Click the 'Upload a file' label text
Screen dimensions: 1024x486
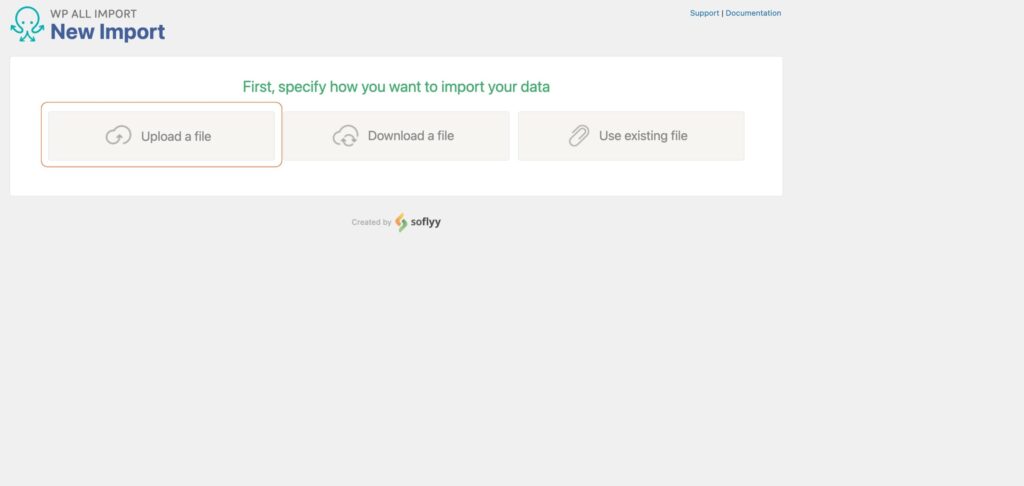point(176,137)
